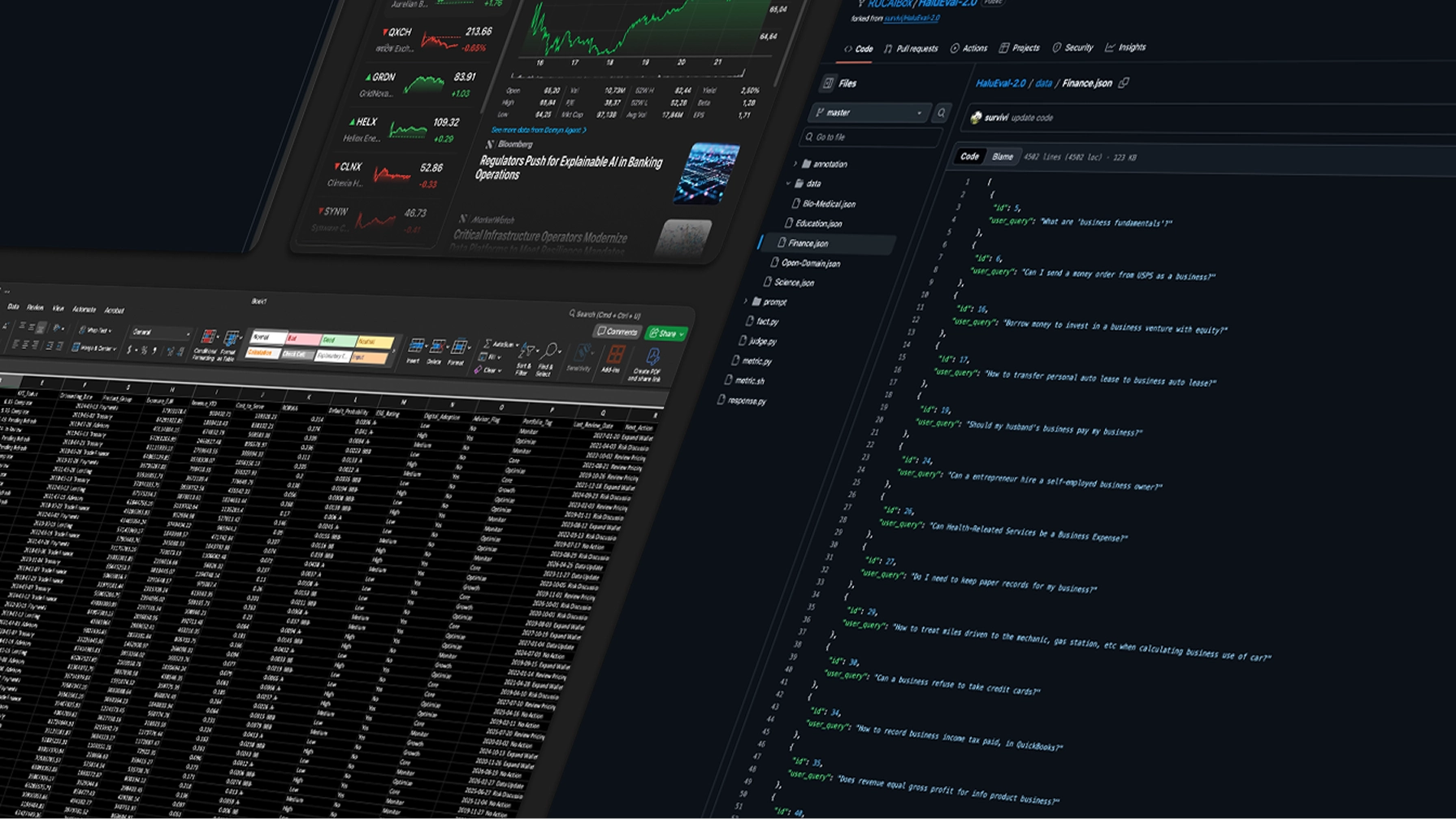1456x819 pixels.
Task: Expand the prompt folder
Action: (x=745, y=301)
